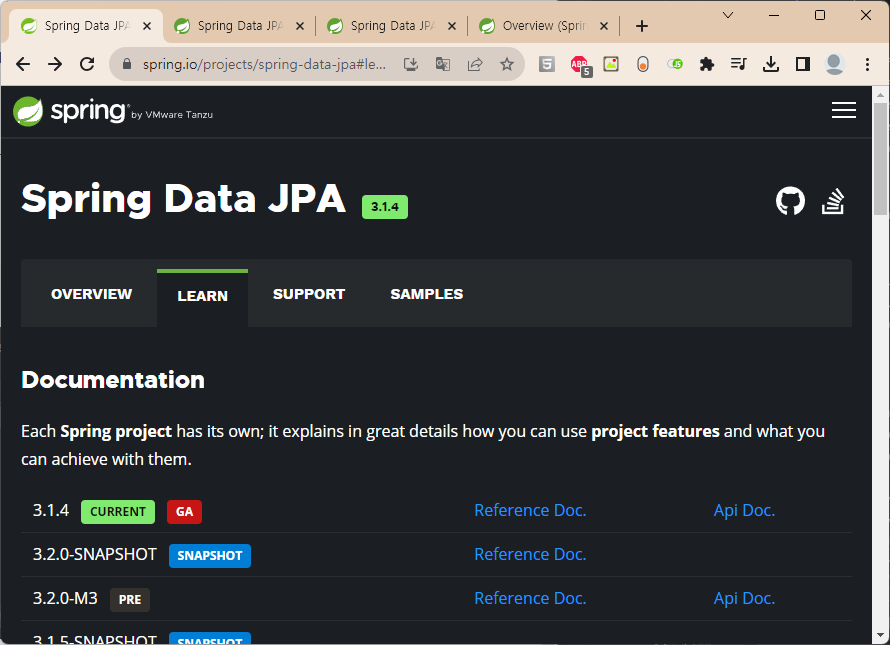Viewport: 890px width, 645px height.
Task: Translate this page icon
Action: tap(443, 64)
